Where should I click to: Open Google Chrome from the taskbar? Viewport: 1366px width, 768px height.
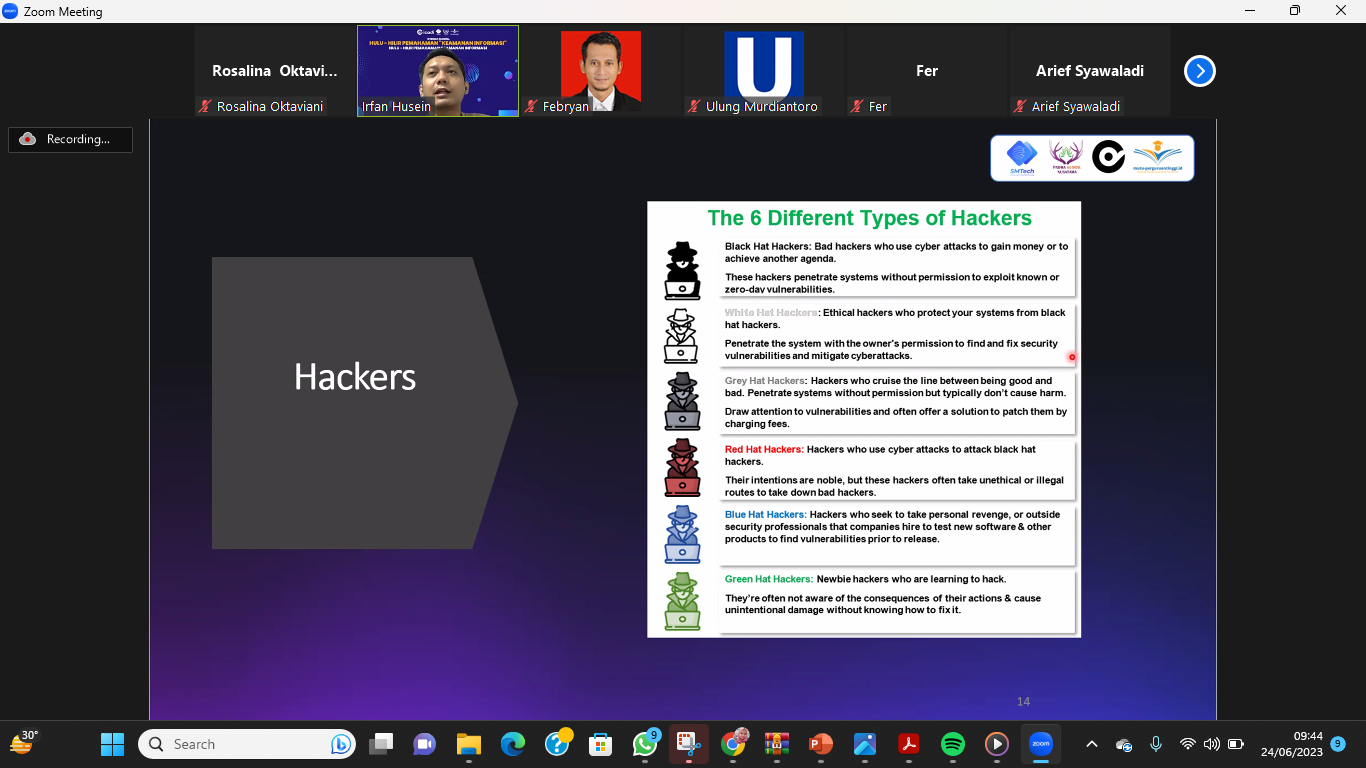735,744
